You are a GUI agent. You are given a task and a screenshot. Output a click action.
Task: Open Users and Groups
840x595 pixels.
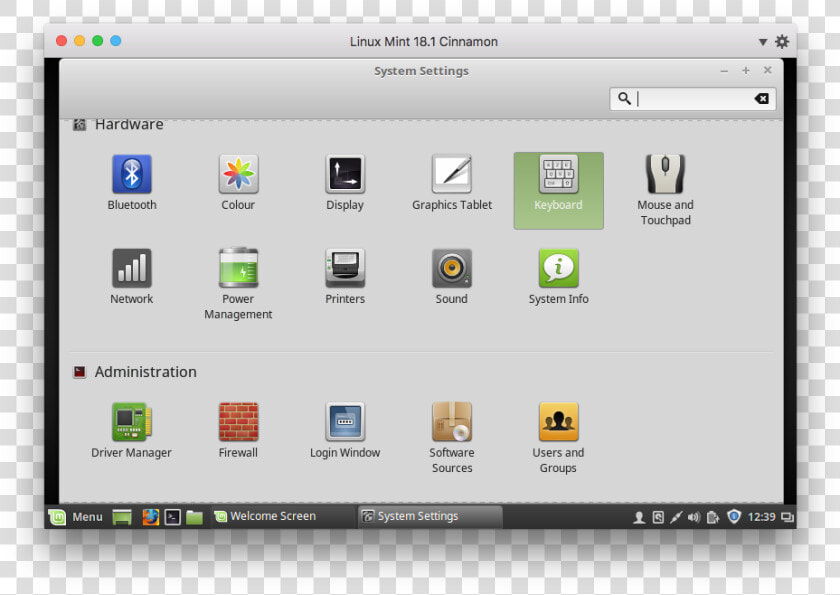558,438
